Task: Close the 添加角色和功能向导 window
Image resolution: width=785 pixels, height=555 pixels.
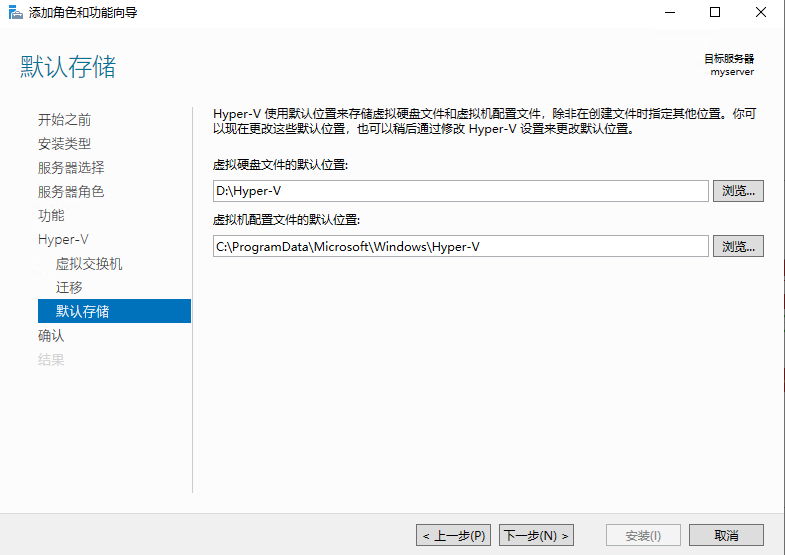Action: pyautogui.click(x=760, y=13)
